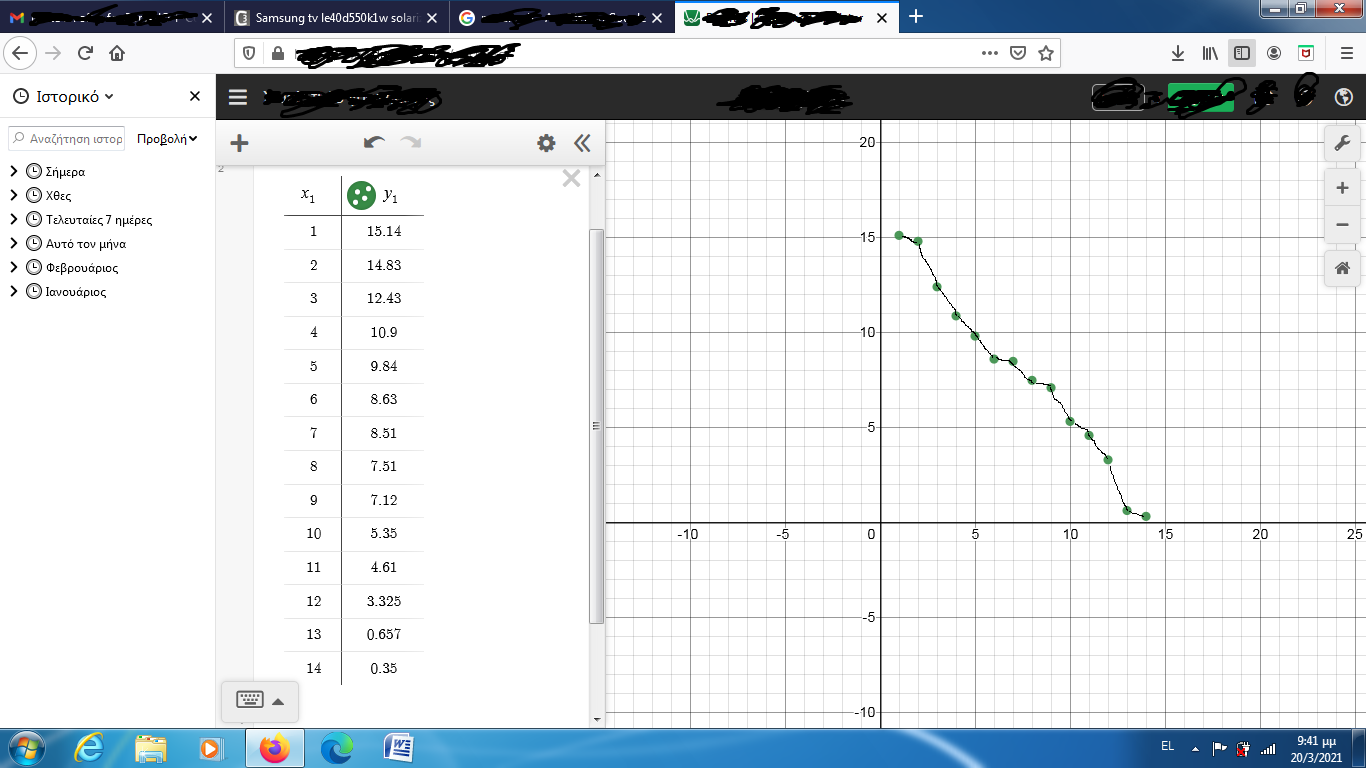Click the Firefox back arrow button
This screenshot has height=768, width=1366.
click(22, 53)
